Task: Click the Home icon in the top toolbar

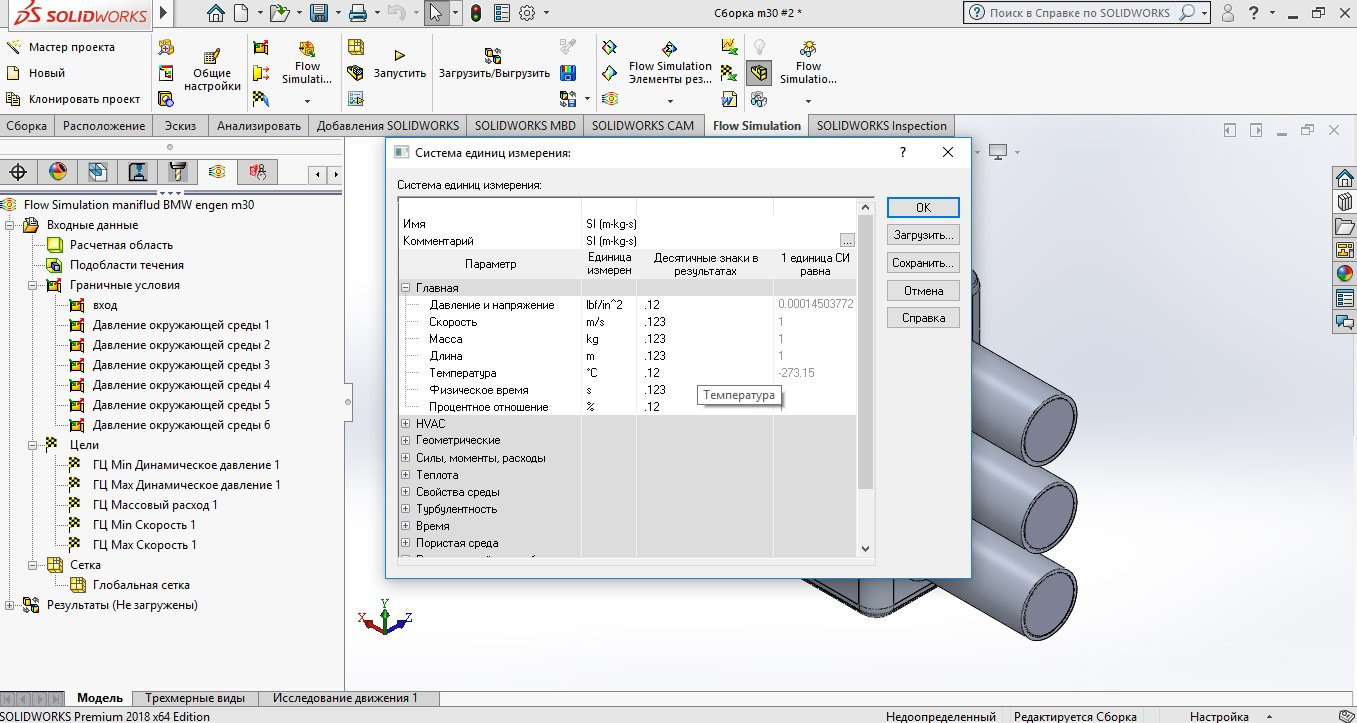Action: coord(215,13)
